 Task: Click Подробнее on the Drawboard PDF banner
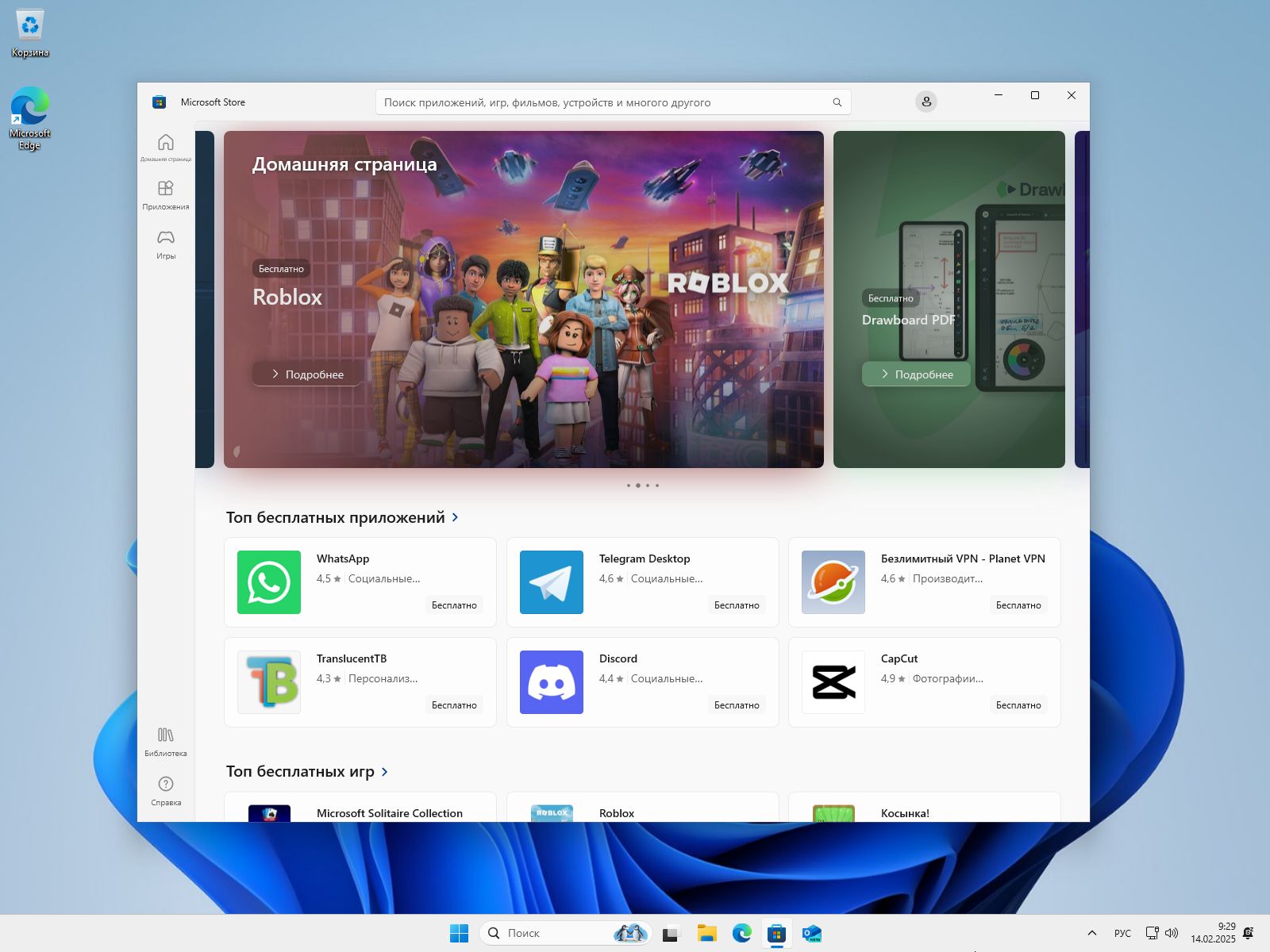915,374
